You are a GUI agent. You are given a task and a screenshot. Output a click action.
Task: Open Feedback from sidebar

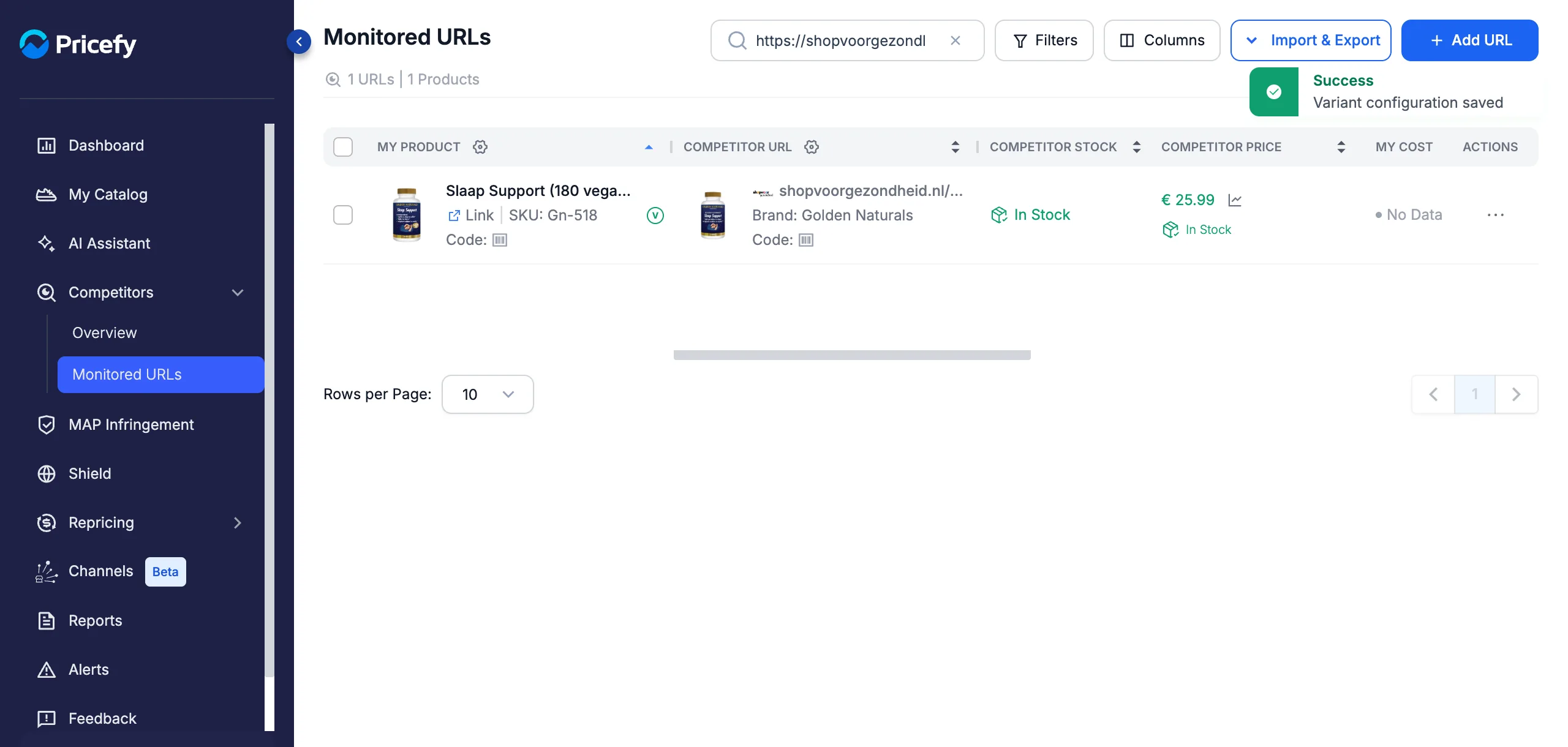click(102, 719)
